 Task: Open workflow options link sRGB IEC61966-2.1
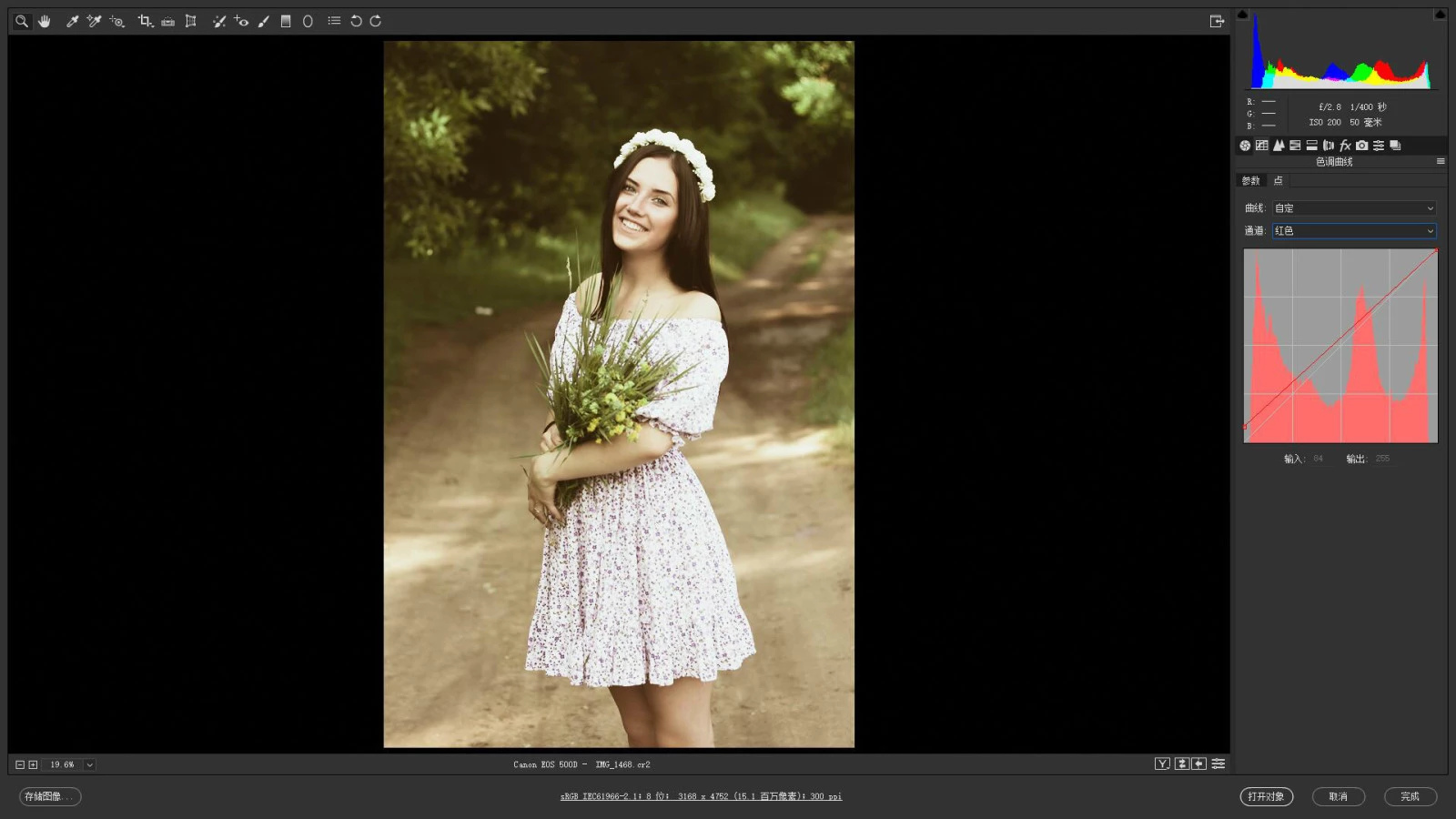pos(701,796)
